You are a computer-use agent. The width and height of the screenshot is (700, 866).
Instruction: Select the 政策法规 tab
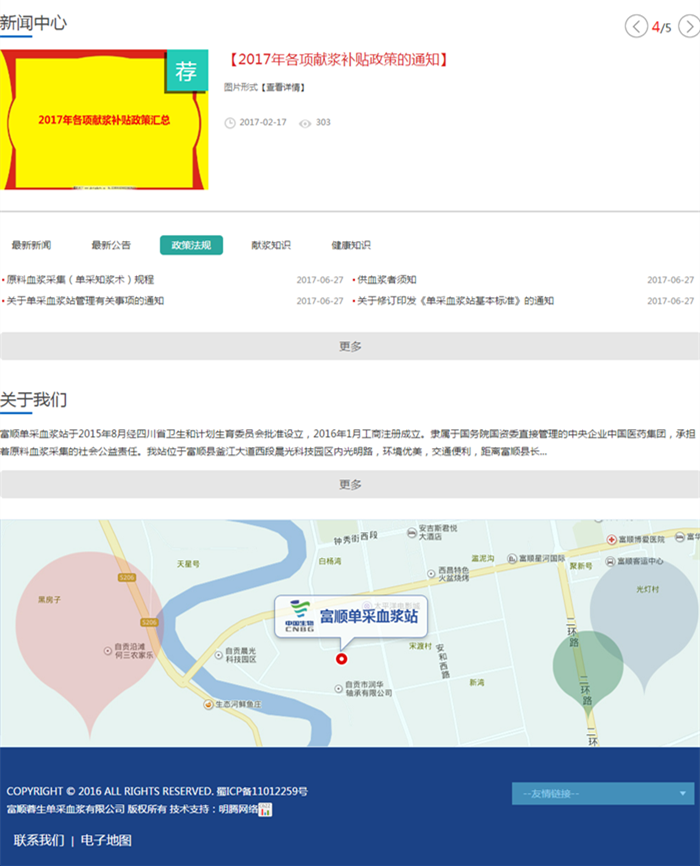click(x=191, y=245)
